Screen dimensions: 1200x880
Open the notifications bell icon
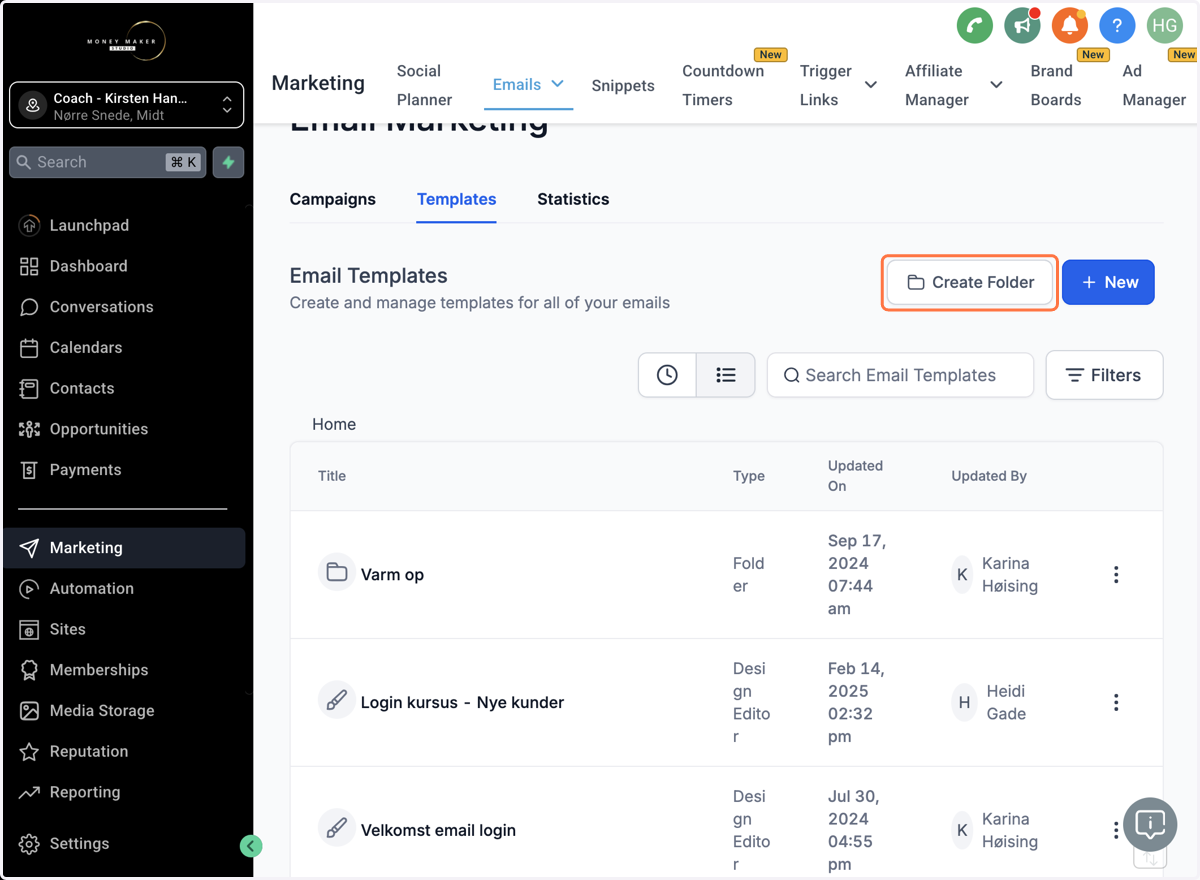[x=1069, y=26]
